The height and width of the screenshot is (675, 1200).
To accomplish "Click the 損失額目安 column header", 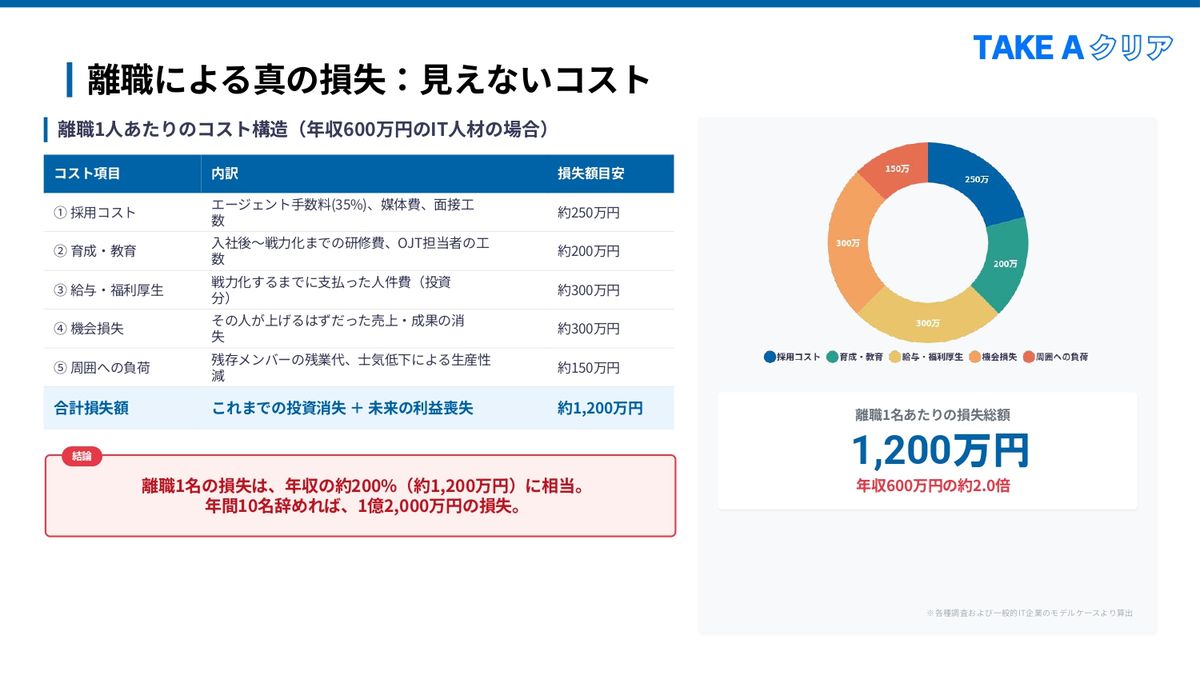I will 590,173.
